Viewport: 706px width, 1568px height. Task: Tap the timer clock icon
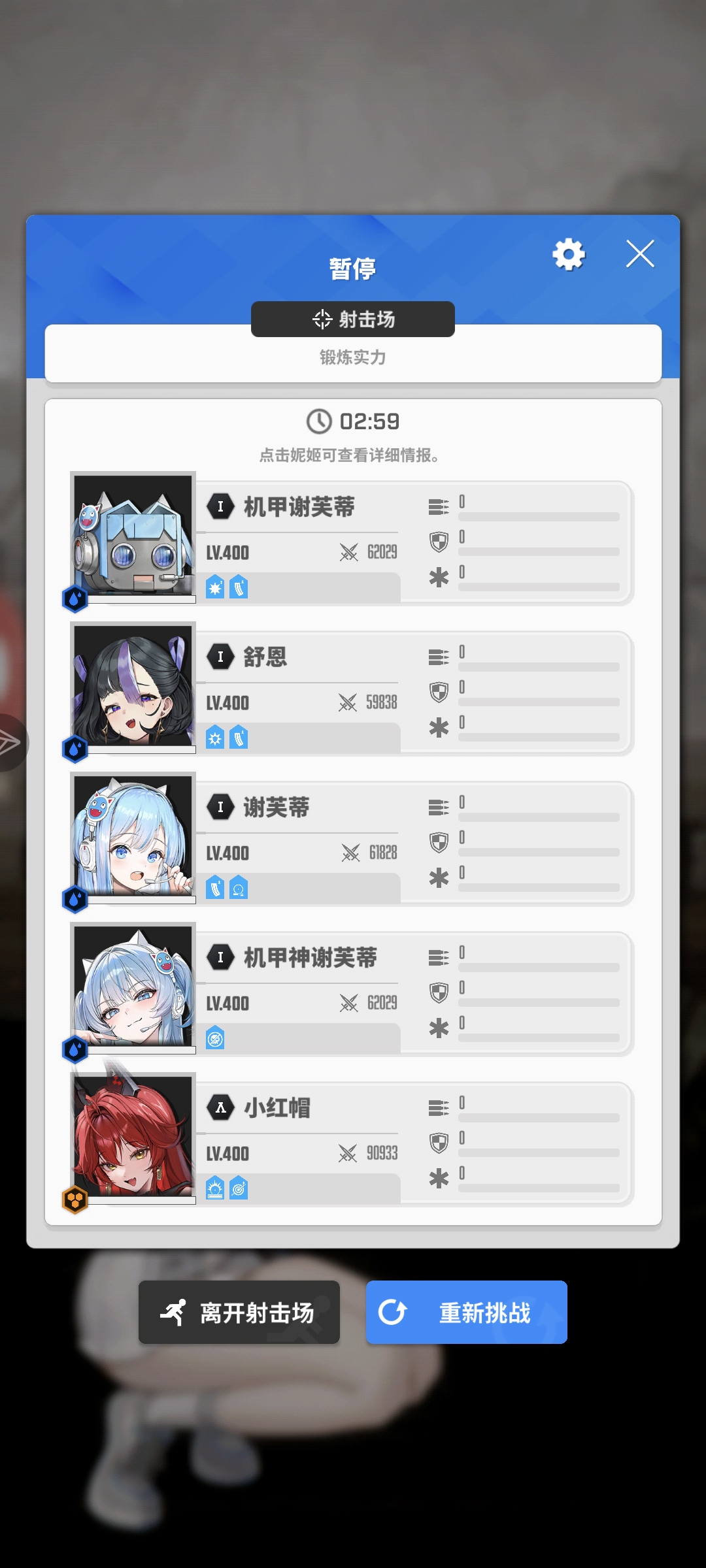319,421
